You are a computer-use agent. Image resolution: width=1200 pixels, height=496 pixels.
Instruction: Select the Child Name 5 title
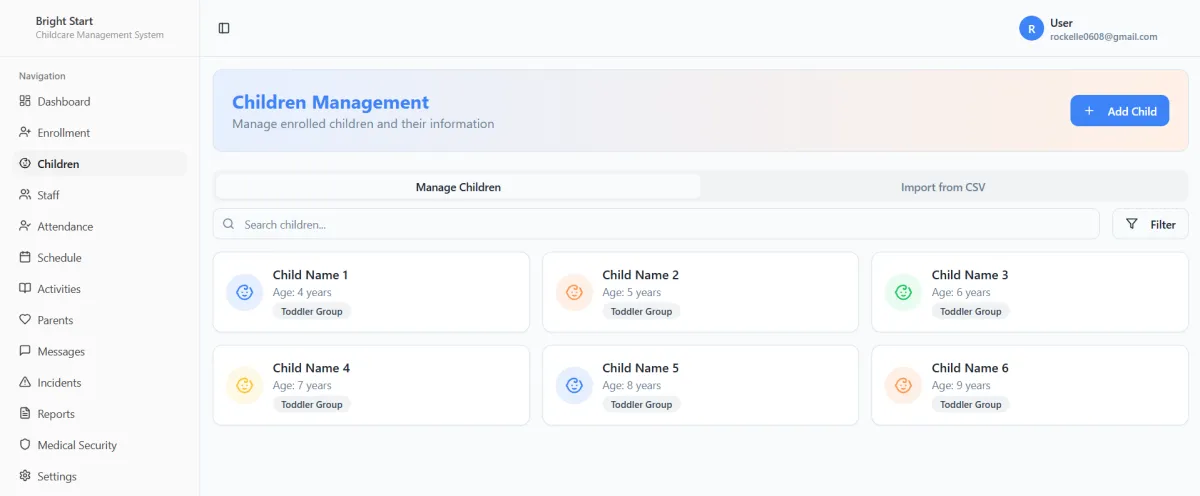click(640, 368)
